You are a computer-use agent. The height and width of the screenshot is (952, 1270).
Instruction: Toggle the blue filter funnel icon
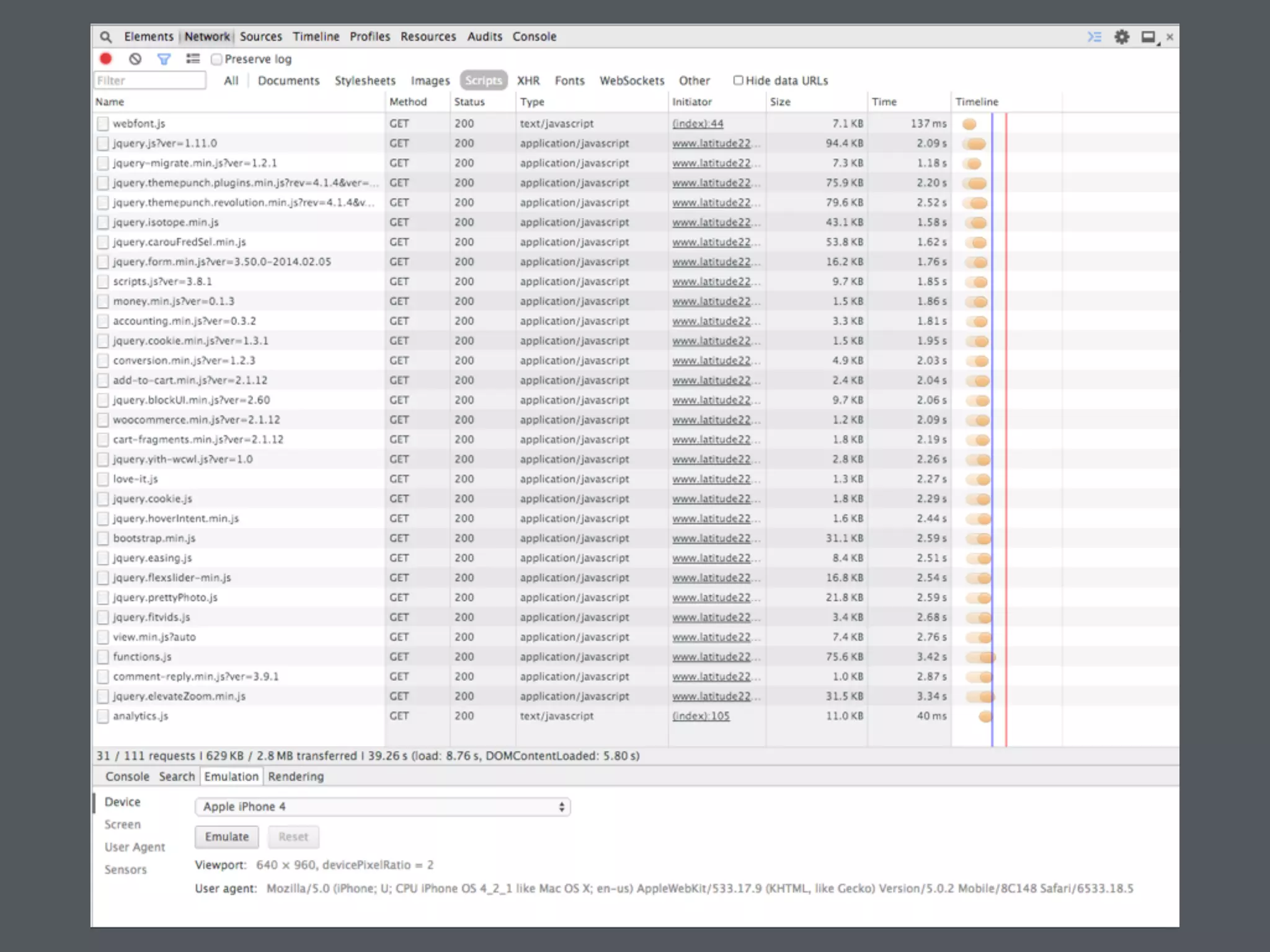[164, 59]
